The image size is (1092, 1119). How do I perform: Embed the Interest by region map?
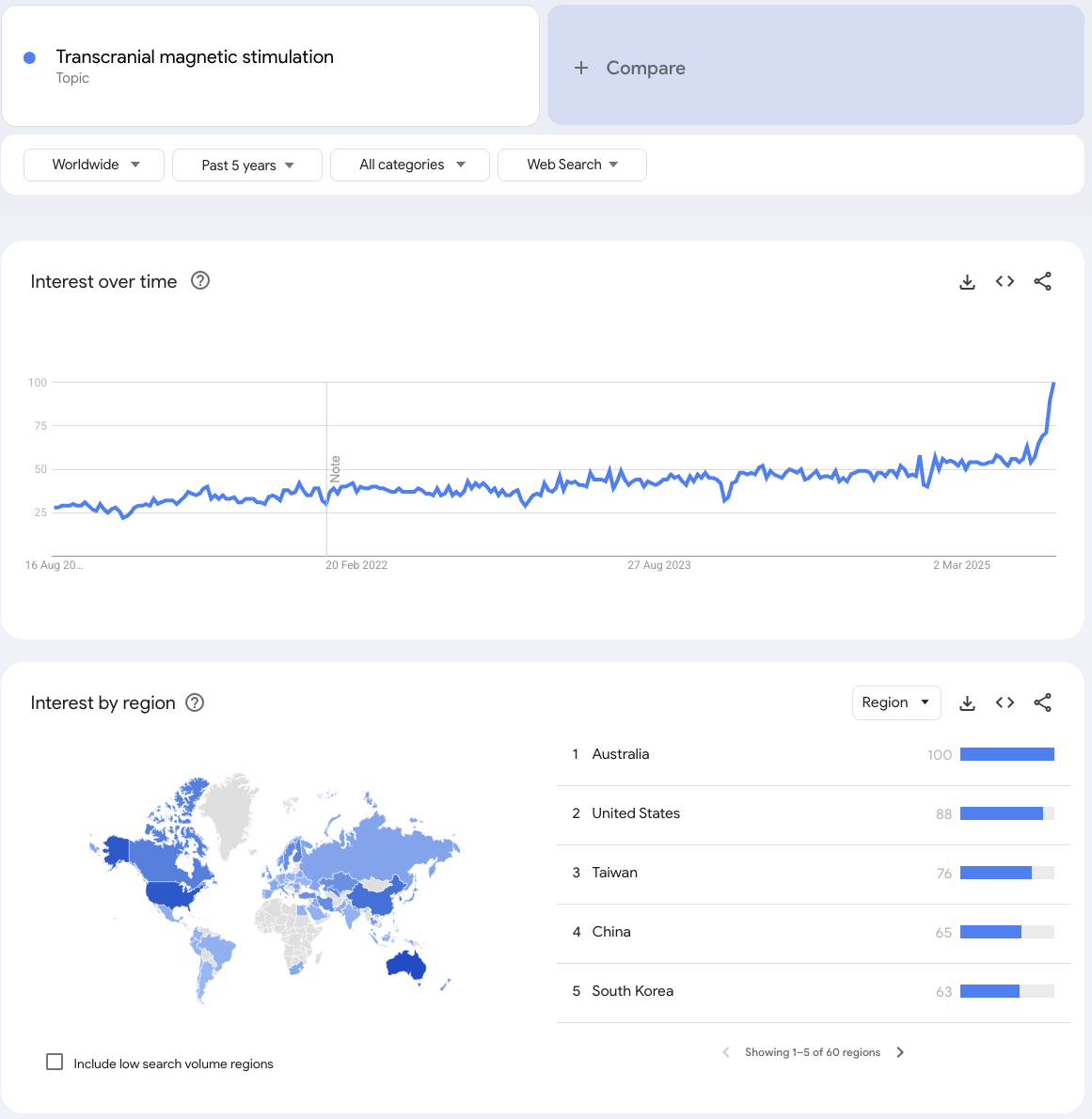click(x=1005, y=702)
